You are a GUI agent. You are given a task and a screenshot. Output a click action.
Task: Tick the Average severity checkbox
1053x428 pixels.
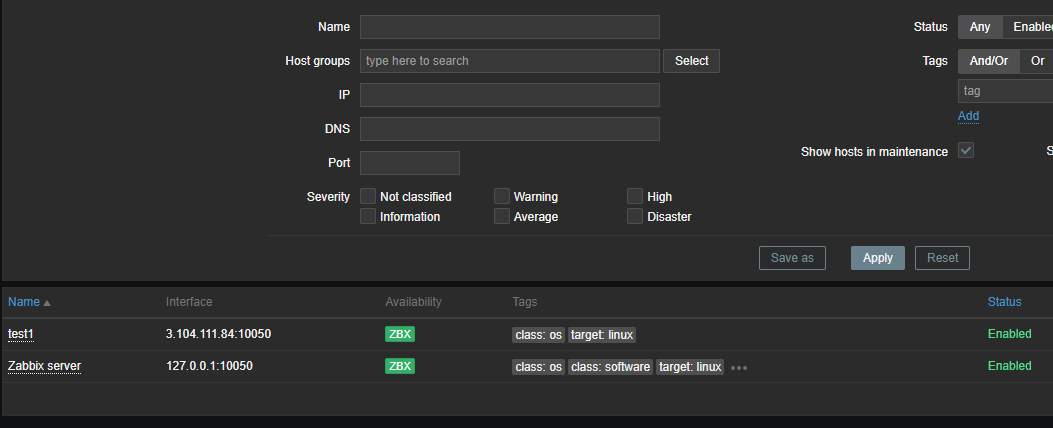(502, 216)
